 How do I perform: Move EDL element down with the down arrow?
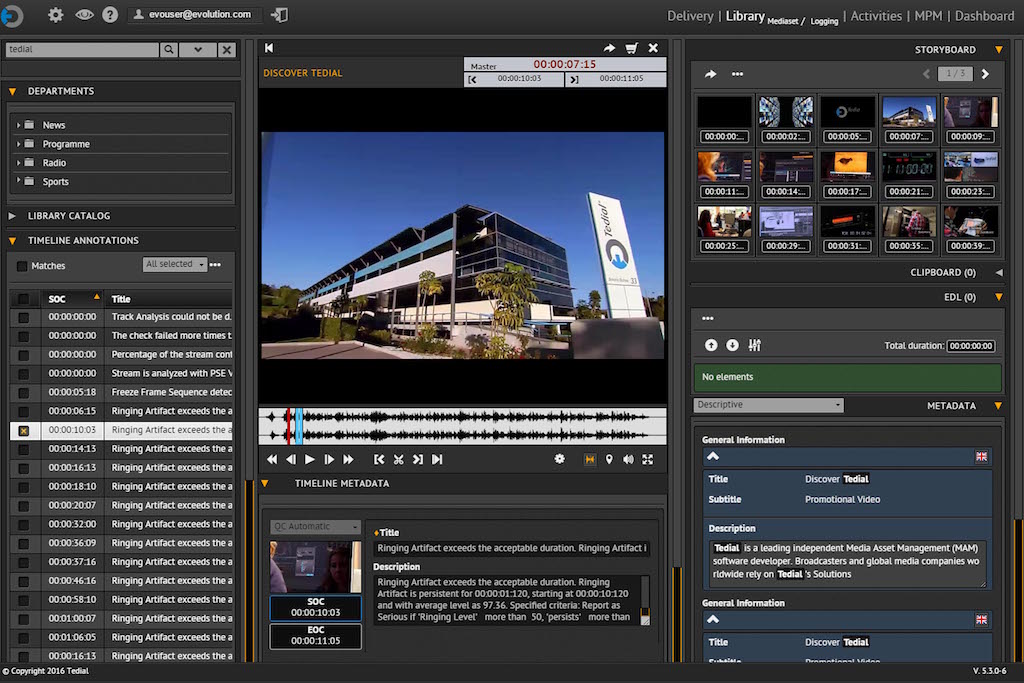click(x=733, y=345)
